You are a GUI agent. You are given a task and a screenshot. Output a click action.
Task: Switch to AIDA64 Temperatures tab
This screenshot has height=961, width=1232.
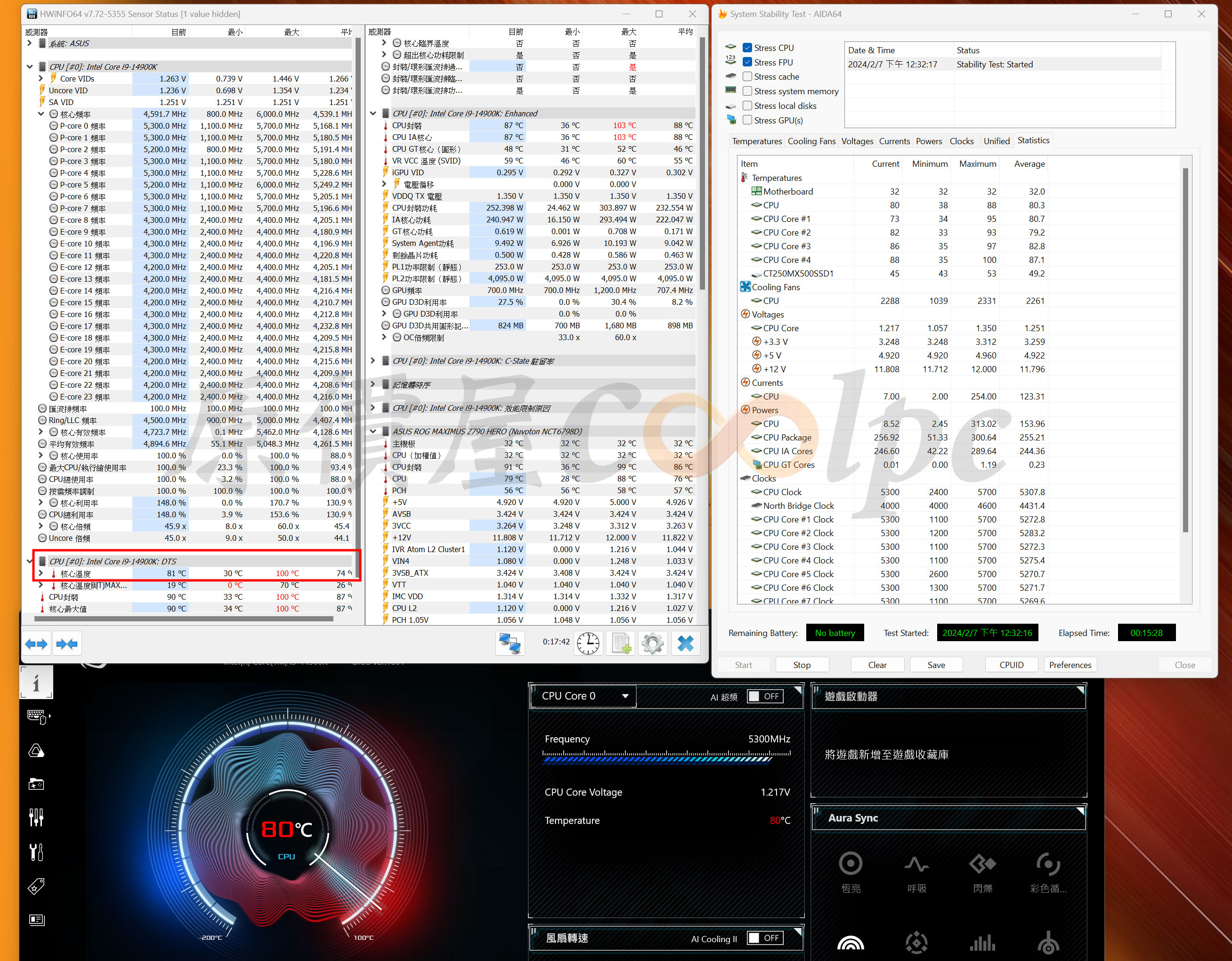(x=757, y=141)
